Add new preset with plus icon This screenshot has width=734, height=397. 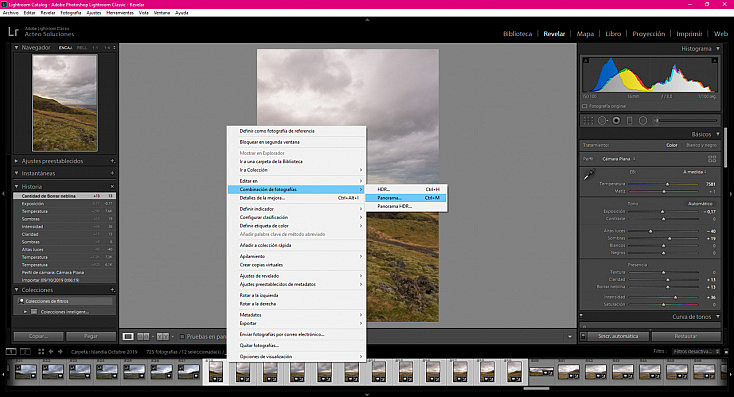(x=112, y=161)
